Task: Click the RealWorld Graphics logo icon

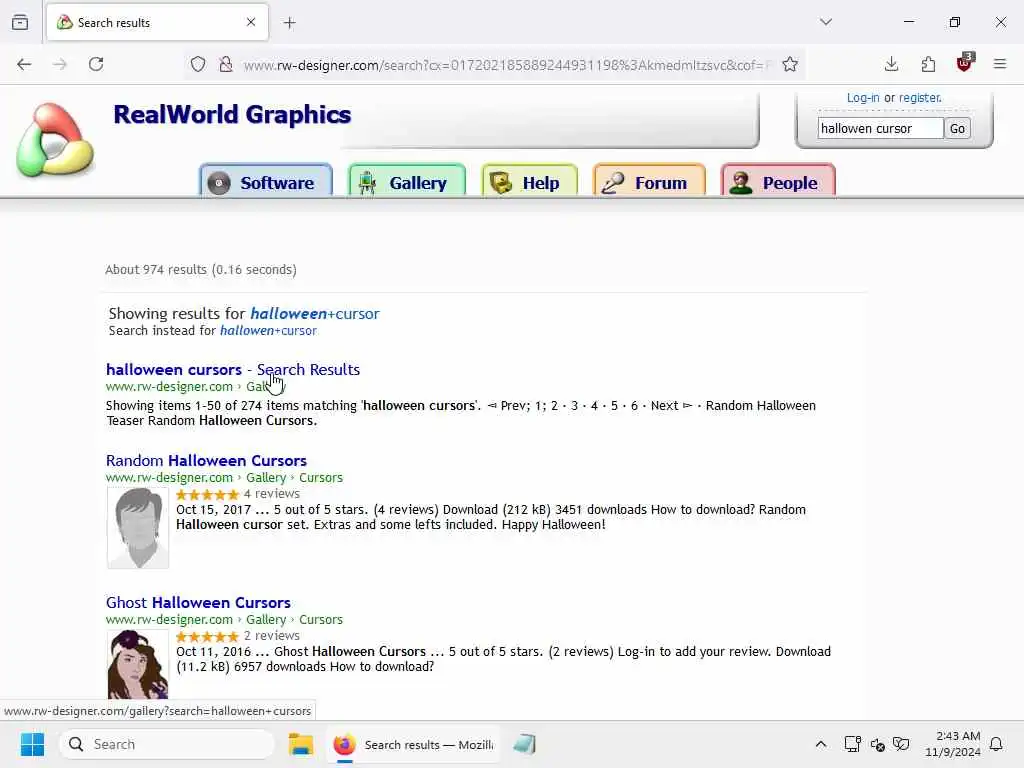Action: point(55,140)
